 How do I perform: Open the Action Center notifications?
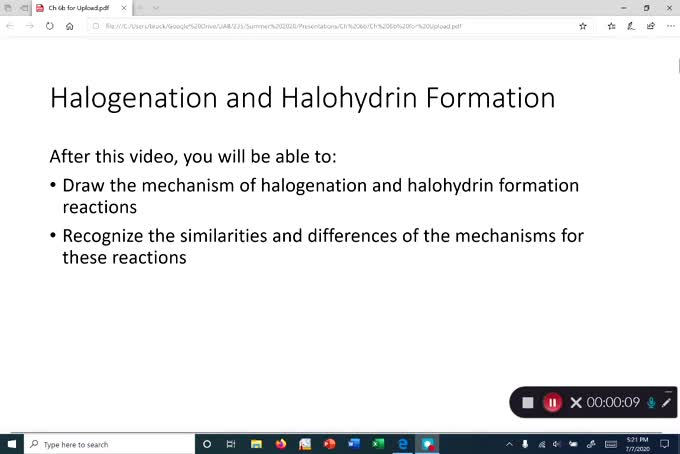(x=664, y=444)
